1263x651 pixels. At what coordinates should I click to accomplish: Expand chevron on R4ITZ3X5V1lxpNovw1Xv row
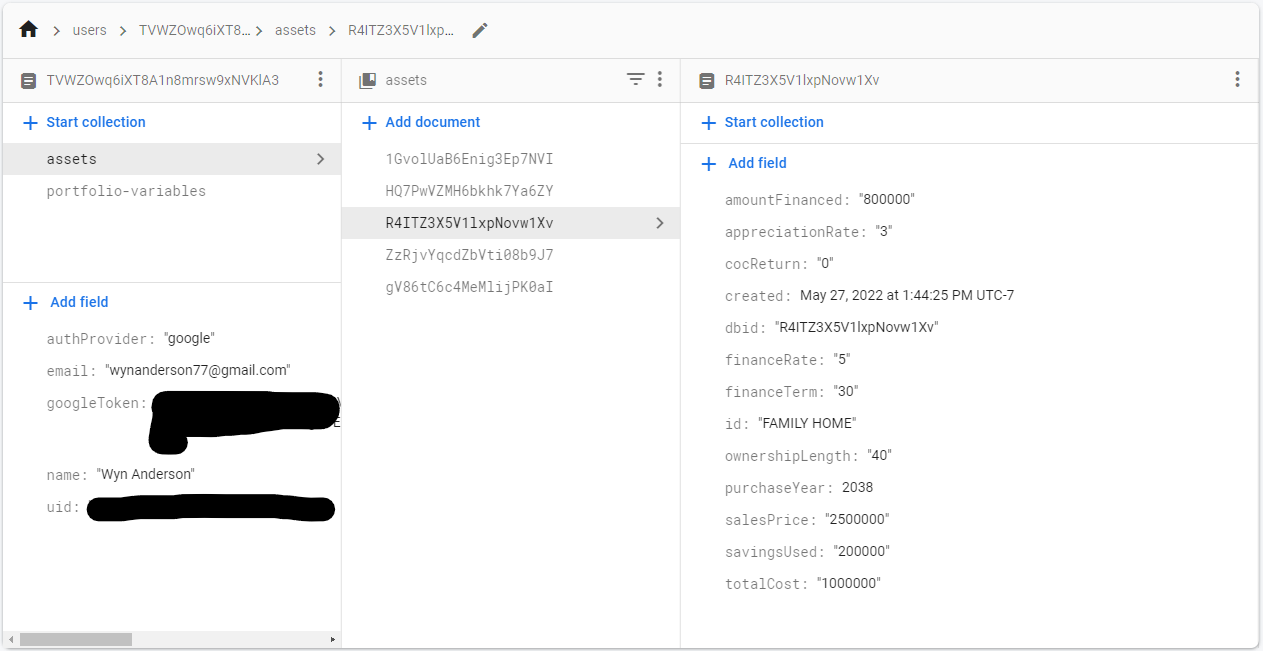point(659,223)
